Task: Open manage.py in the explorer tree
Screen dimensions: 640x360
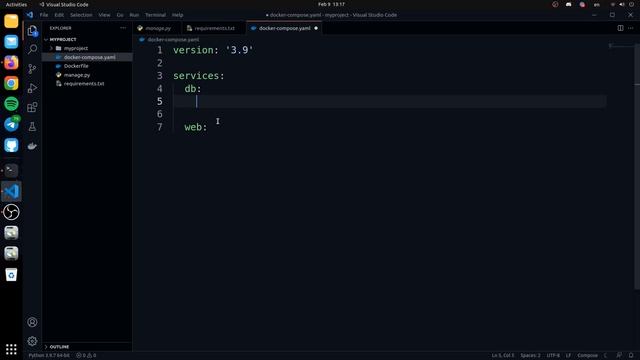Action: (77, 75)
